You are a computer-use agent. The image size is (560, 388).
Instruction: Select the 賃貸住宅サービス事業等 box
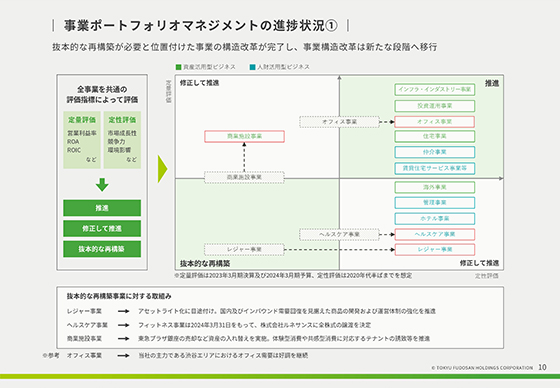pos(435,168)
